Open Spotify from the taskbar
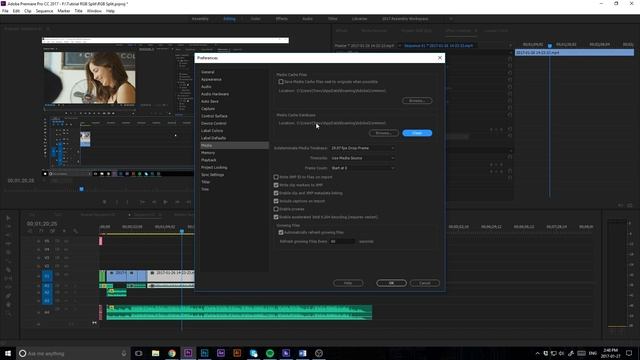 click(270, 353)
